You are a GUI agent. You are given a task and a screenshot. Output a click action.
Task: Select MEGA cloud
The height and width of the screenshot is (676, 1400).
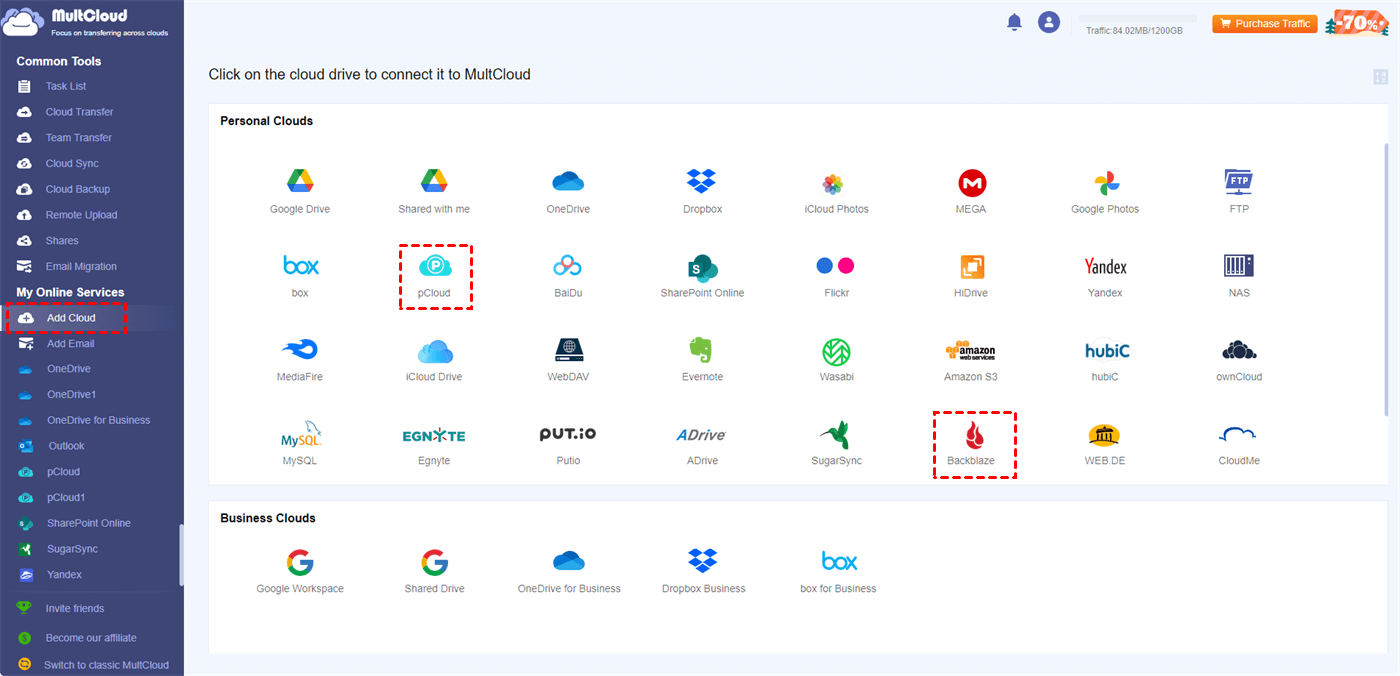coord(971,191)
